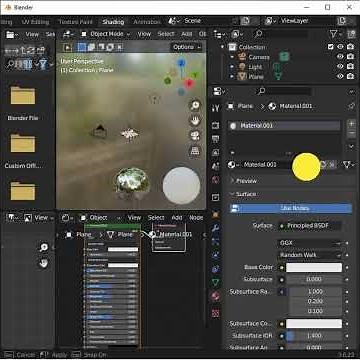Screen dimensions: 360x360
Task: Switch to the UV Editing workspace tab
Action: (x=35, y=22)
